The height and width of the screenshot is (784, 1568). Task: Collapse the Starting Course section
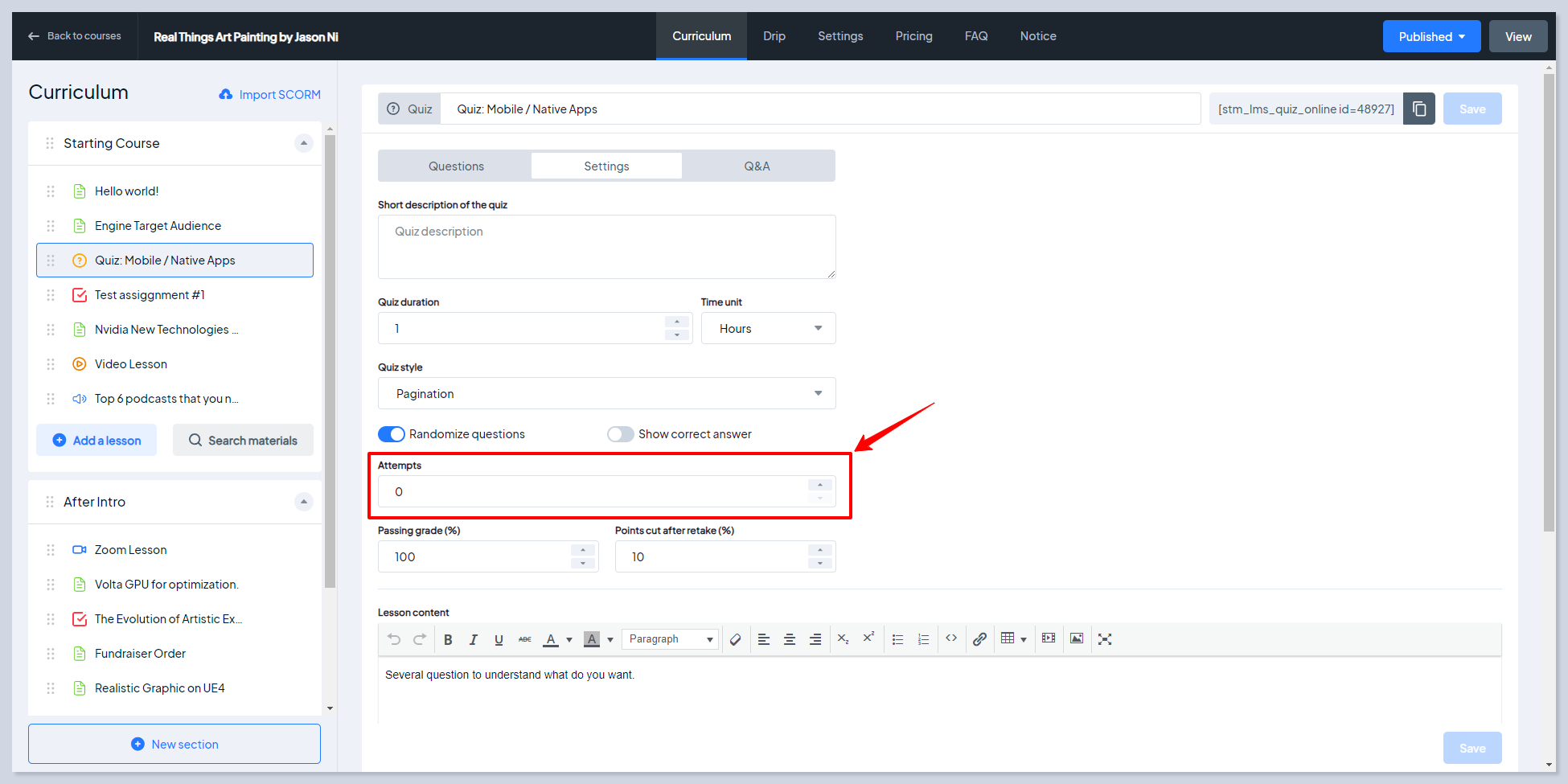point(303,143)
